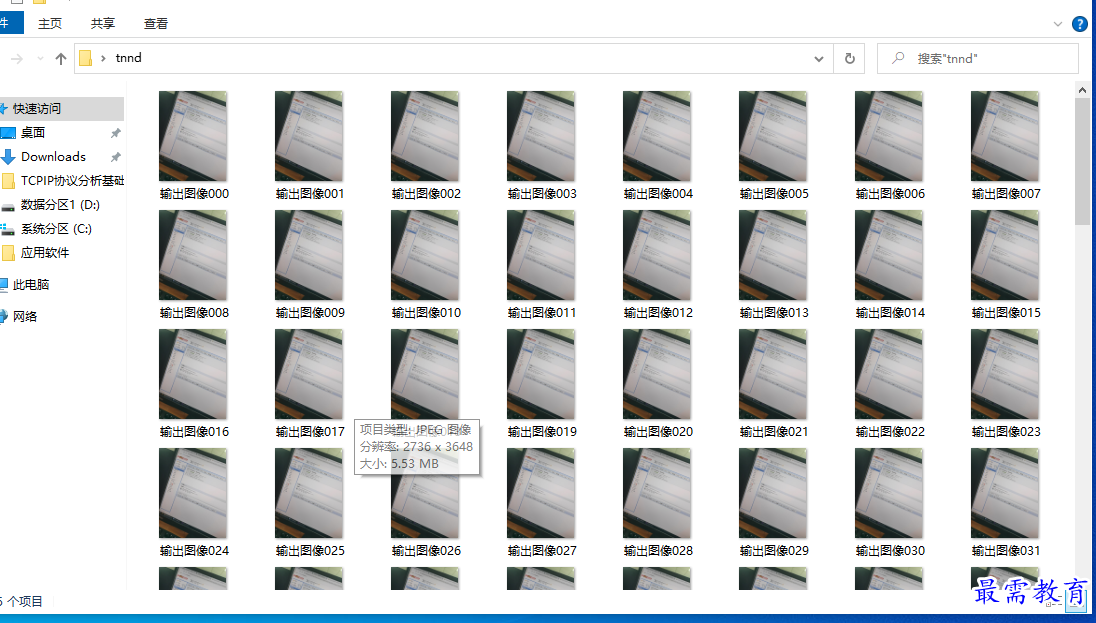
Task: Open the 应用软件 folder
Action: coord(45,252)
